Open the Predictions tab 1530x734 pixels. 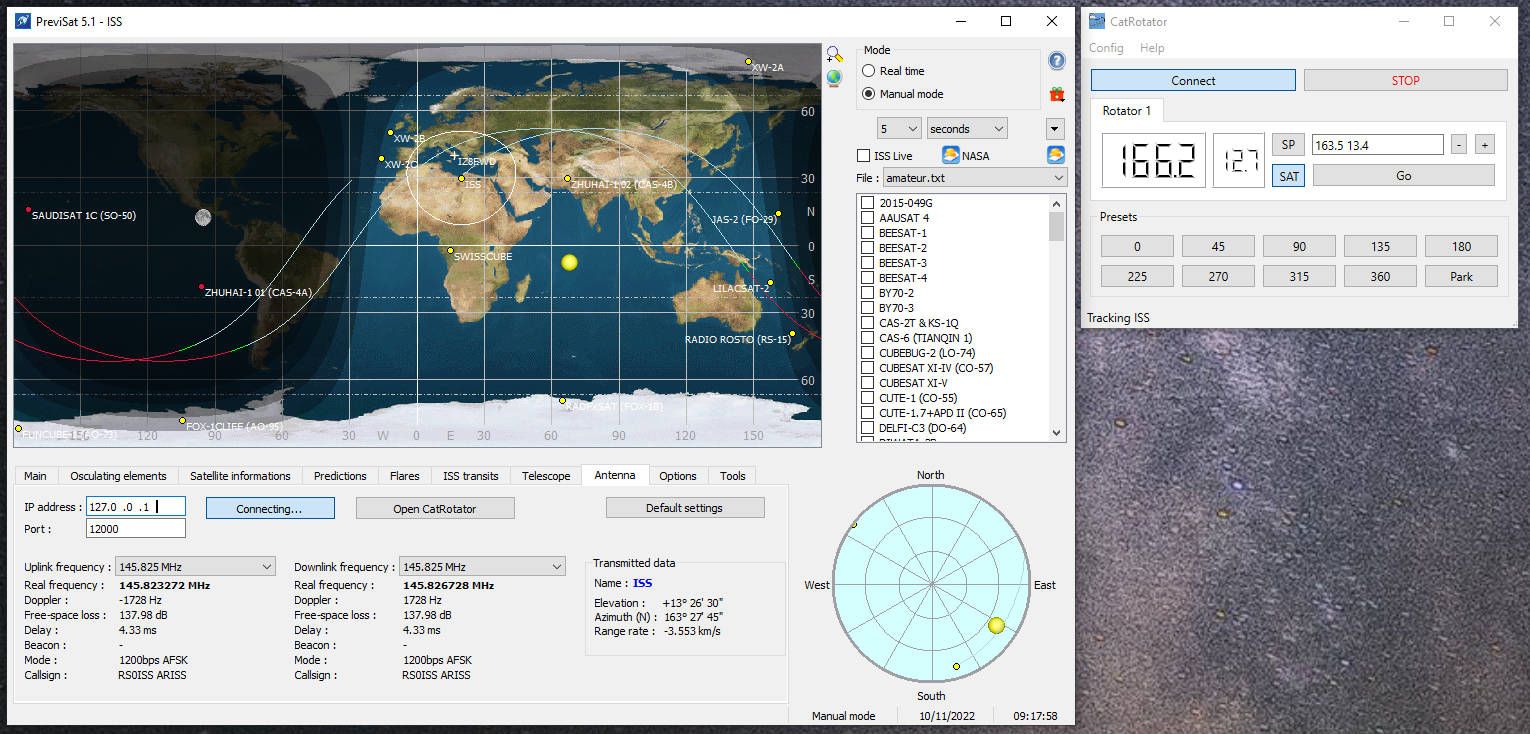point(340,476)
